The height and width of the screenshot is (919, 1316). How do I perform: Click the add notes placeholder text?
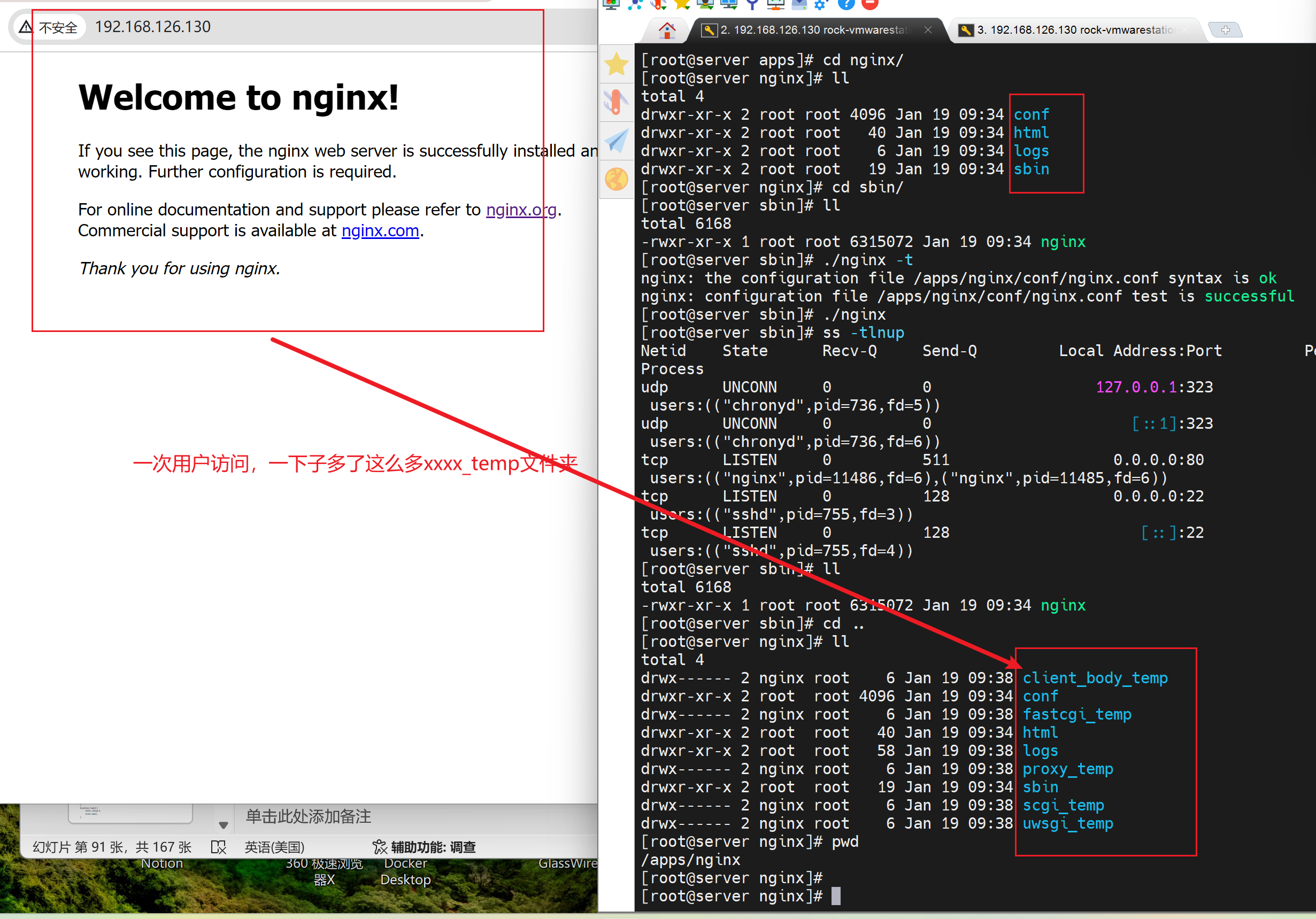309,816
